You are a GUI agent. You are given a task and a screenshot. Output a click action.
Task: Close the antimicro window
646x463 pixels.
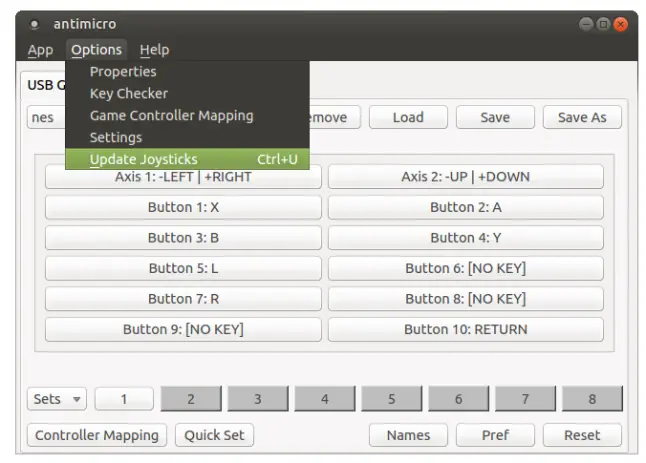pos(620,24)
